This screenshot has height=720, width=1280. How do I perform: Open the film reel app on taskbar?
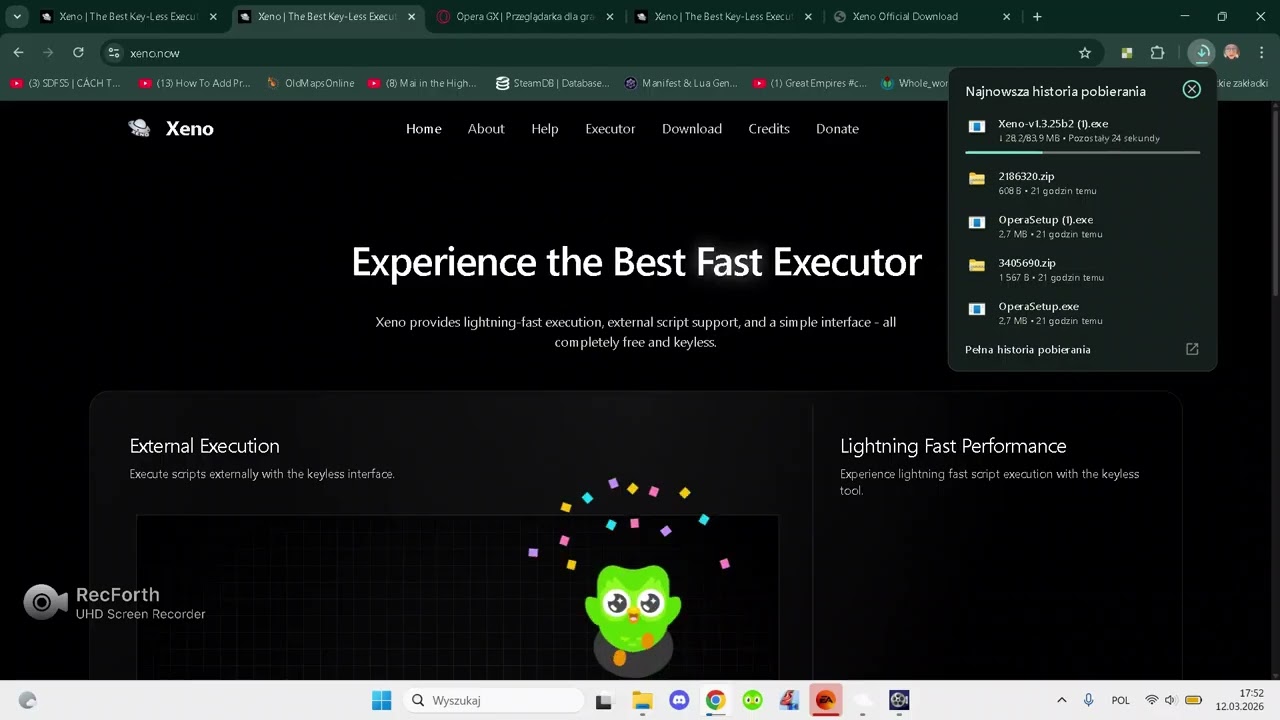coord(899,701)
